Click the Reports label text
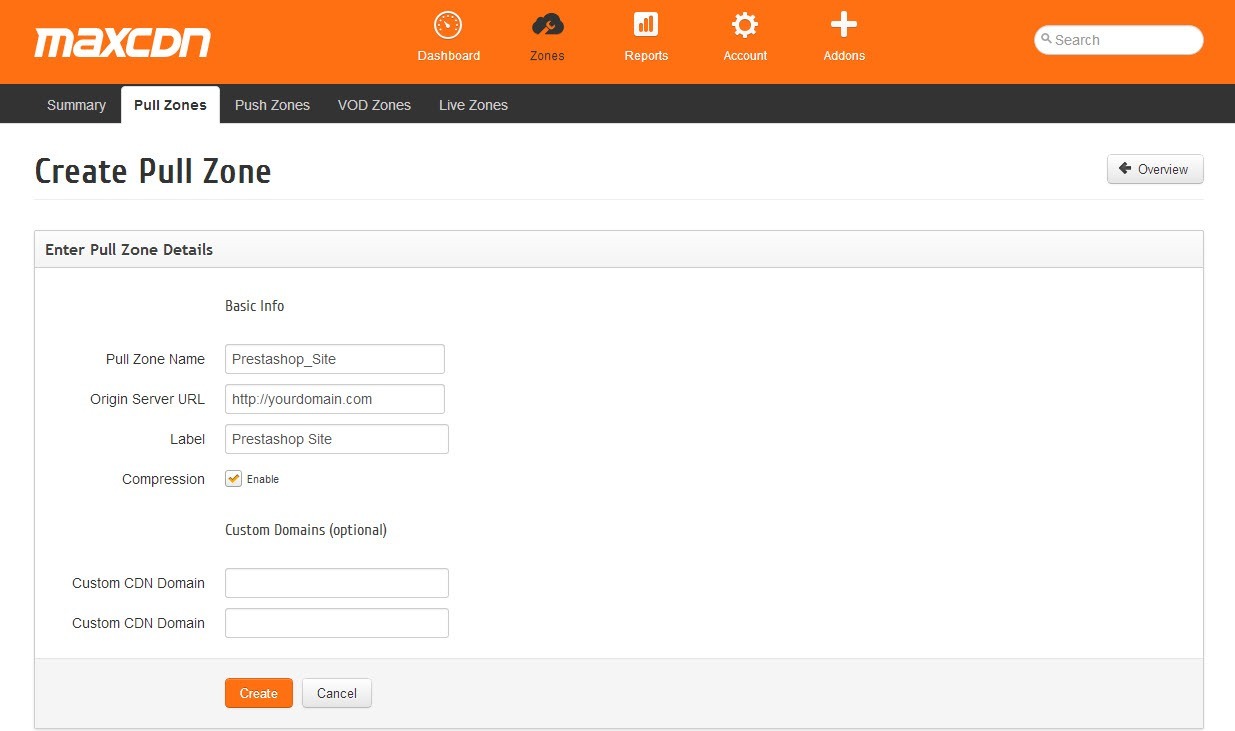 click(646, 56)
